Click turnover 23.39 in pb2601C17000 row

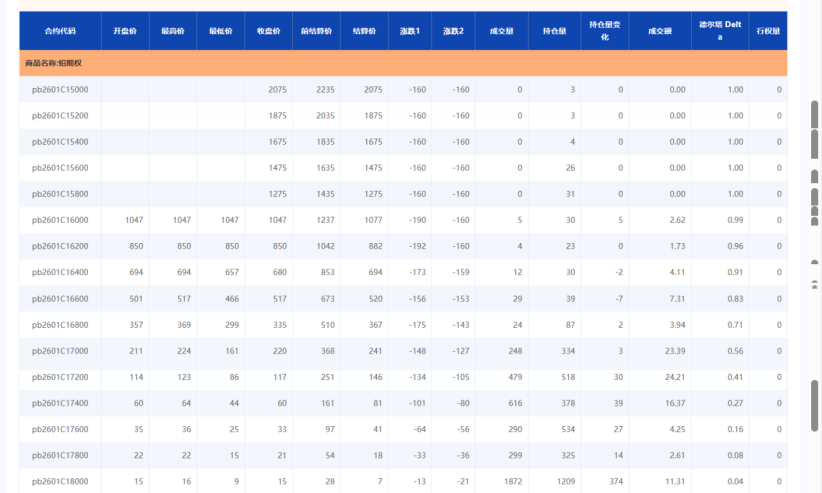click(x=675, y=351)
